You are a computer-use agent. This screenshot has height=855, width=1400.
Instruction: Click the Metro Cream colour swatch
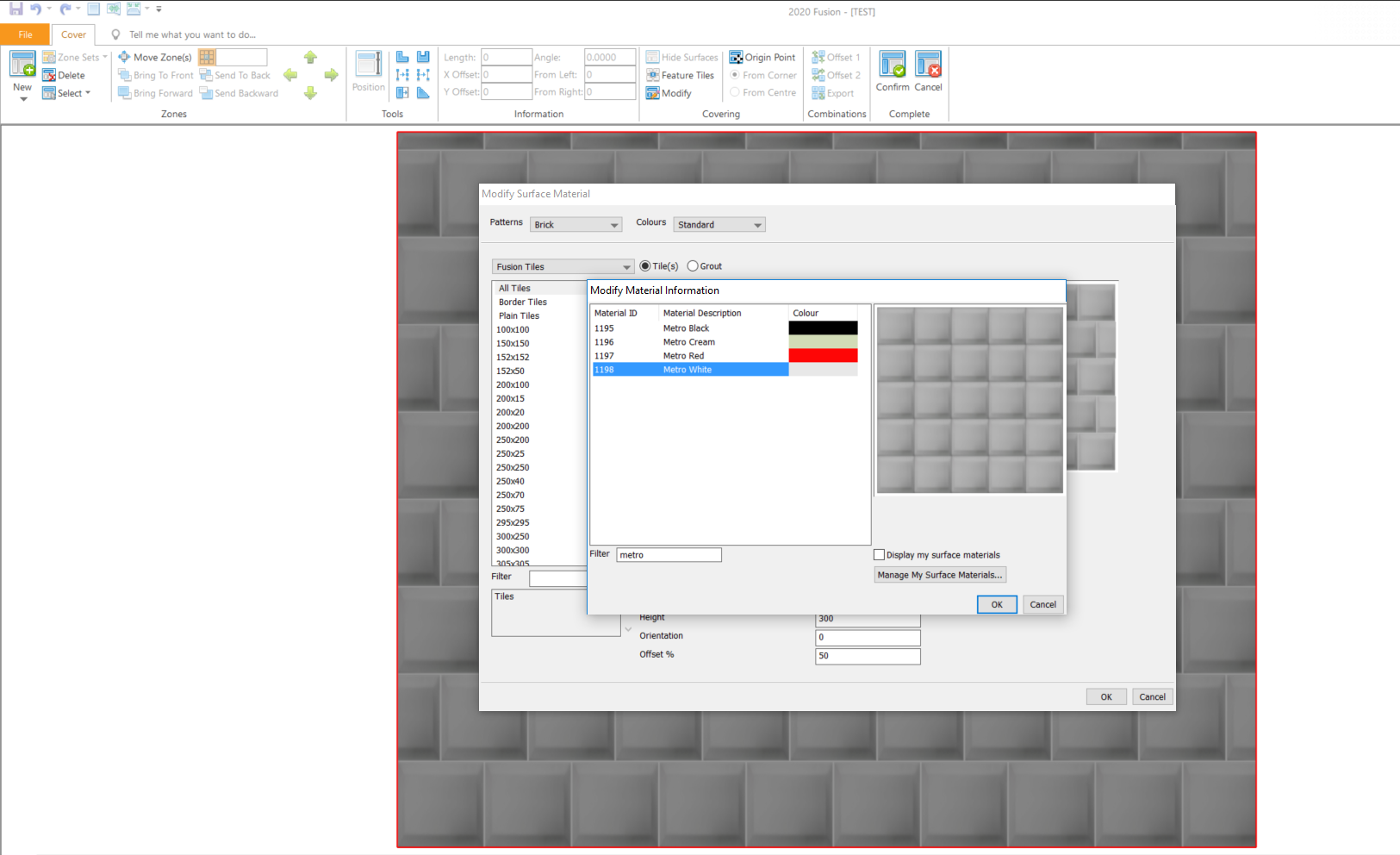tap(824, 342)
